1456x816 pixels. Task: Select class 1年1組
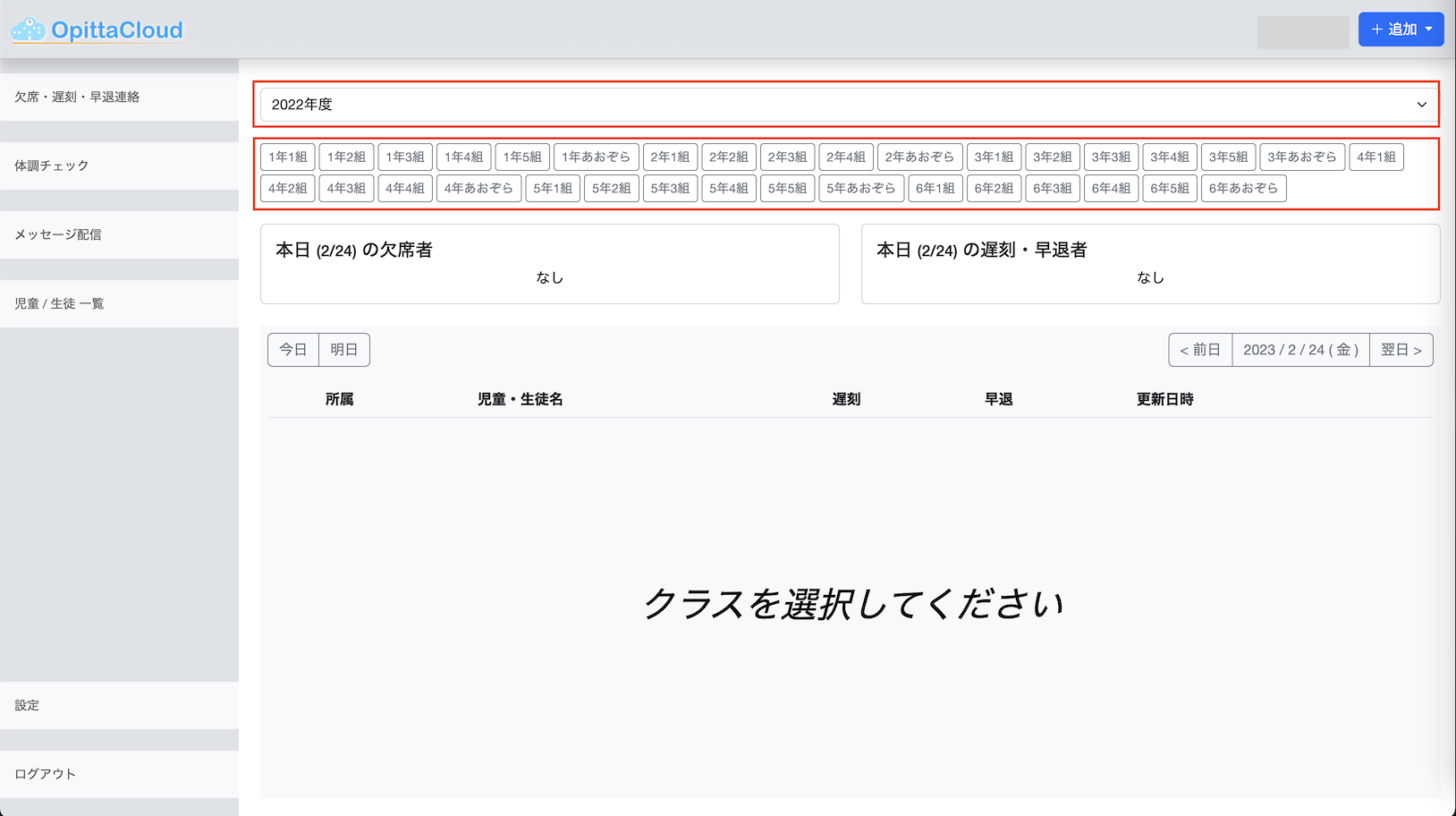(288, 157)
